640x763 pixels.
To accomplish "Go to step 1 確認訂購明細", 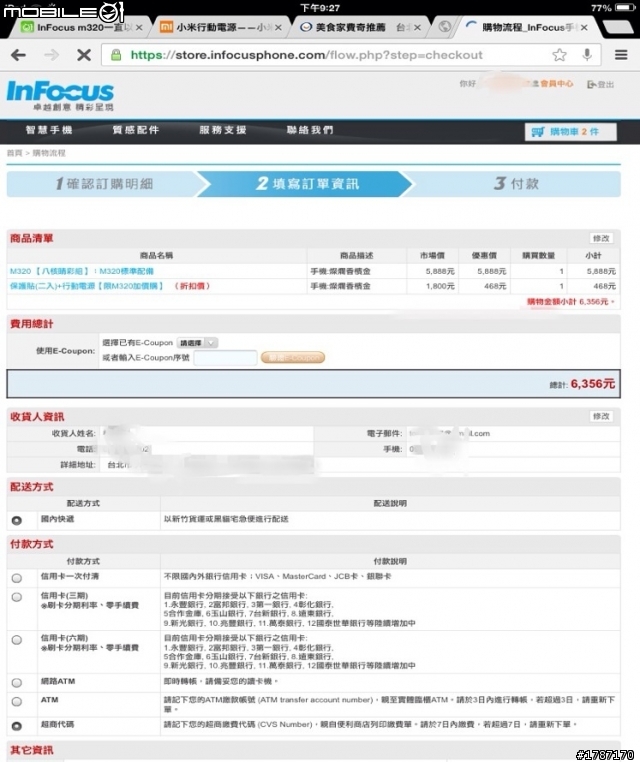I will click(104, 183).
